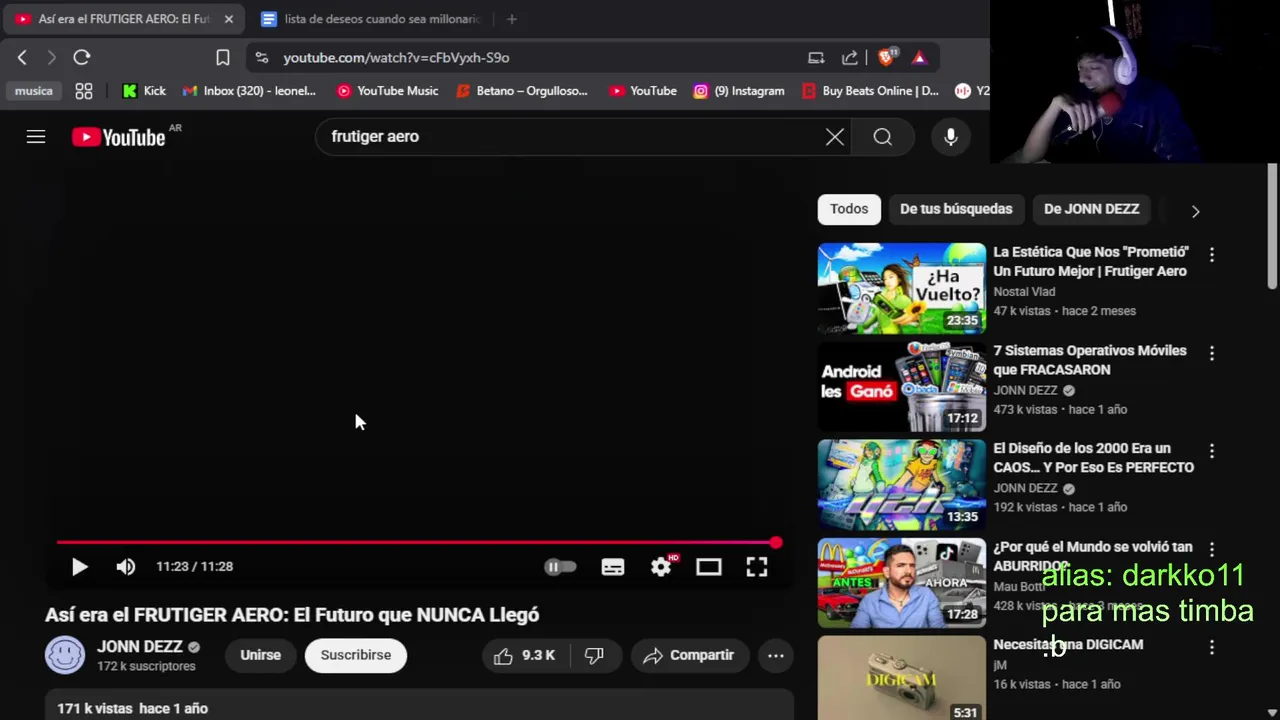
Task: Open the Brave Rewards triangle icon
Action: [920, 58]
